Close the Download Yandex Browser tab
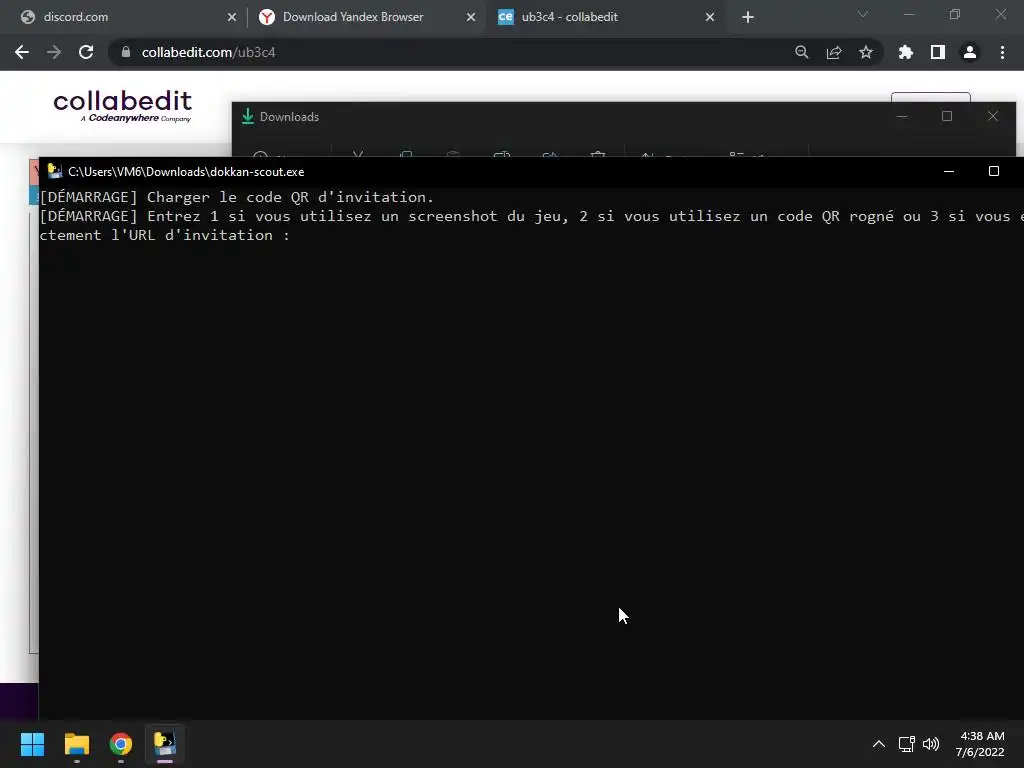The width and height of the screenshot is (1024, 768). coord(471,17)
